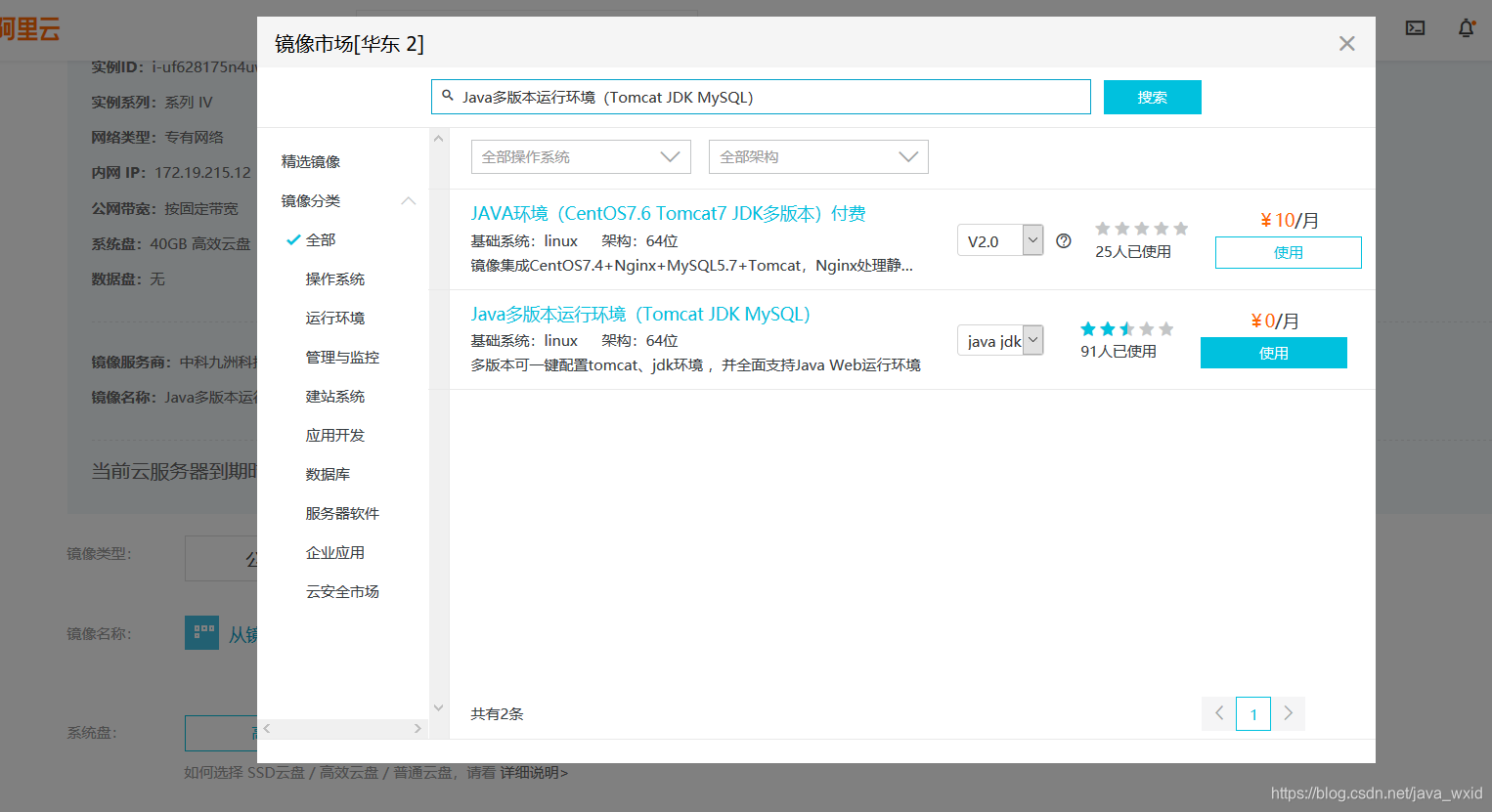Image resolution: width=1492 pixels, height=812 pixels.
Task: Select the 云安全市场 category
Action: pos(342,592)
